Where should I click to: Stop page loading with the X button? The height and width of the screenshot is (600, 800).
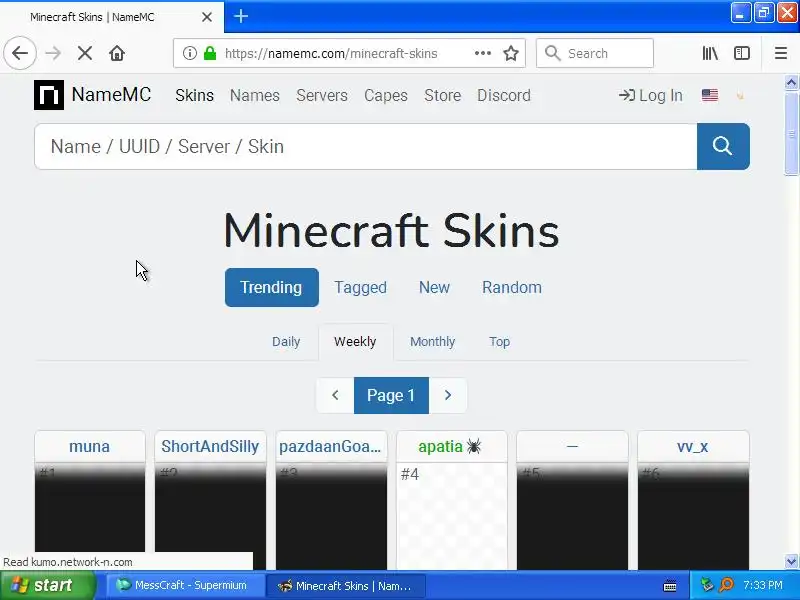tap(85, 53)
